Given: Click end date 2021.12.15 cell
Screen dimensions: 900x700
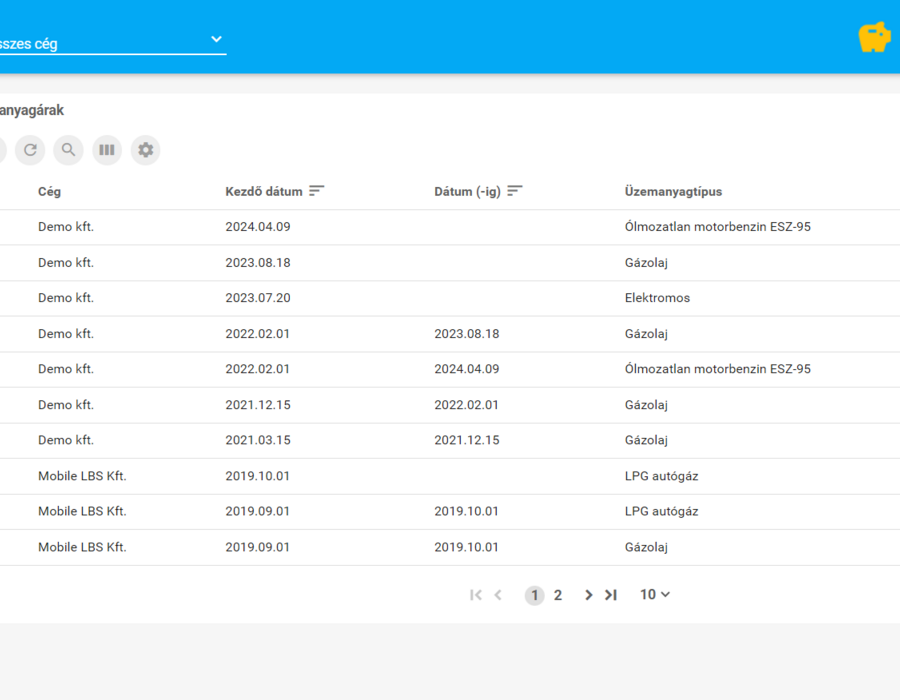Looking at the screenshot, I should (467, 440).
